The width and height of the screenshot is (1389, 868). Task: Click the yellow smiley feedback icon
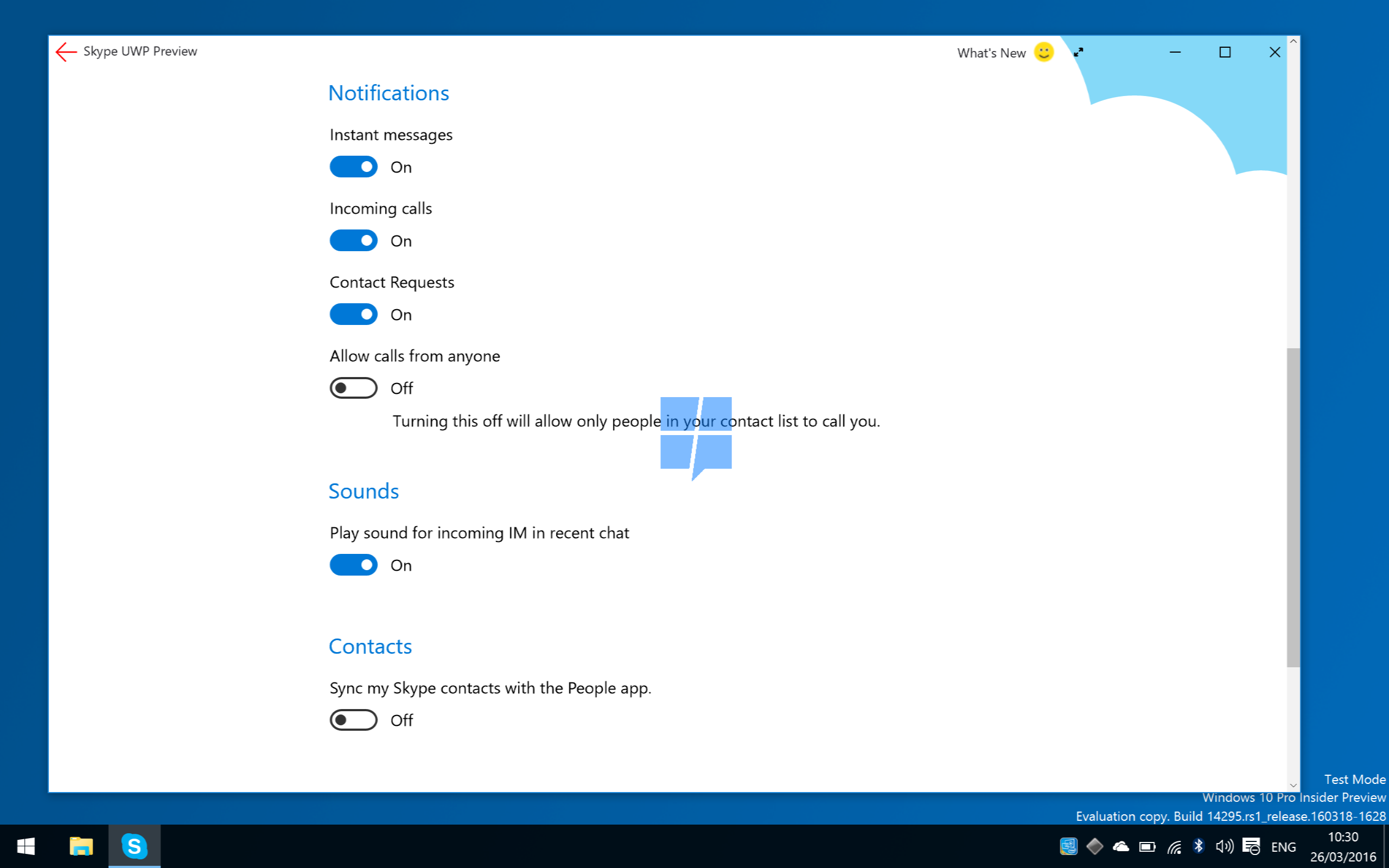click(x=1043, y=52)
